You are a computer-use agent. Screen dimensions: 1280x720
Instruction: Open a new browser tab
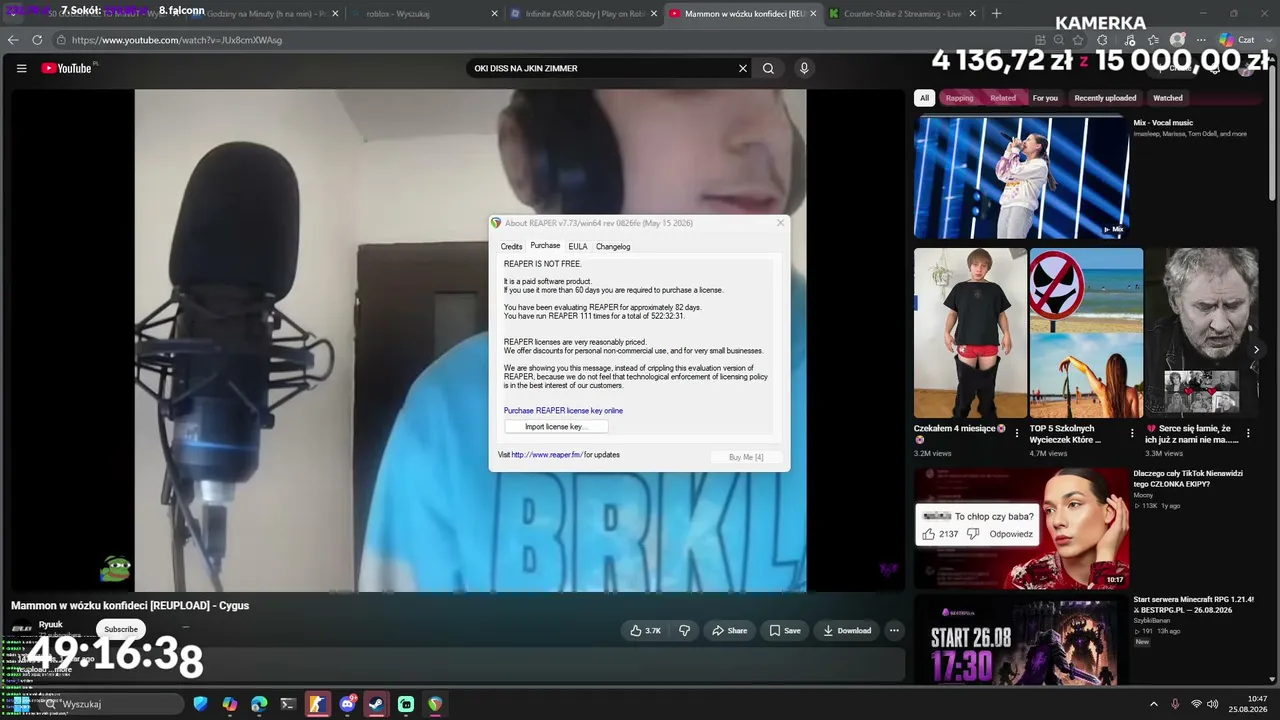pyautogui.click(x=996, y=14)
